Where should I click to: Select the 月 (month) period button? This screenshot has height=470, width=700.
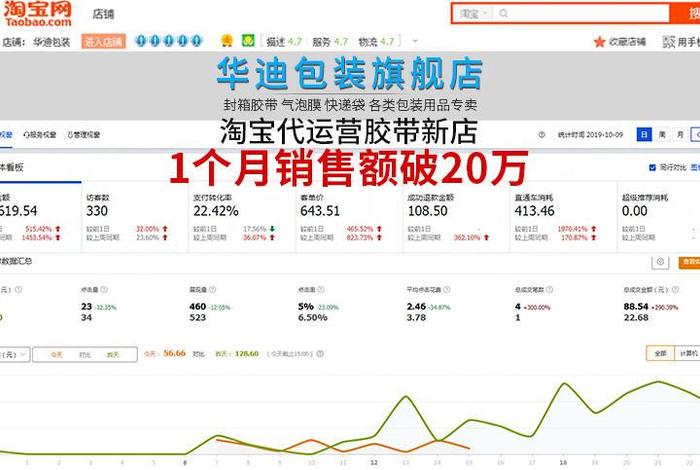point(680,134)
